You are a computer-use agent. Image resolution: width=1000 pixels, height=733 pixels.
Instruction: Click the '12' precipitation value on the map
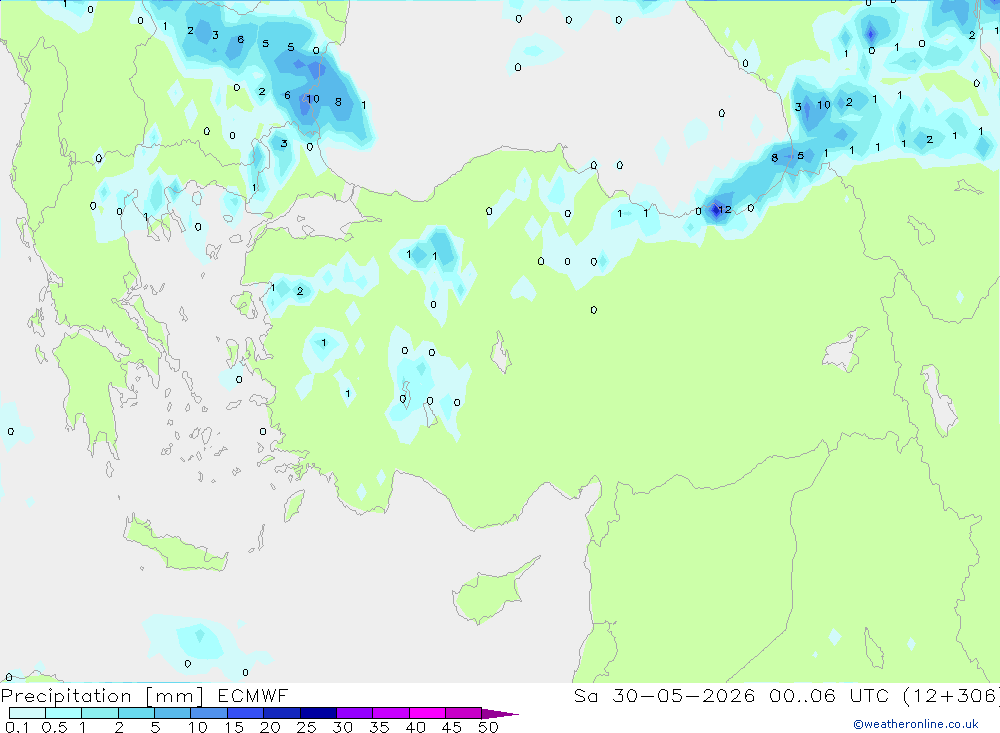coord(725,209)
